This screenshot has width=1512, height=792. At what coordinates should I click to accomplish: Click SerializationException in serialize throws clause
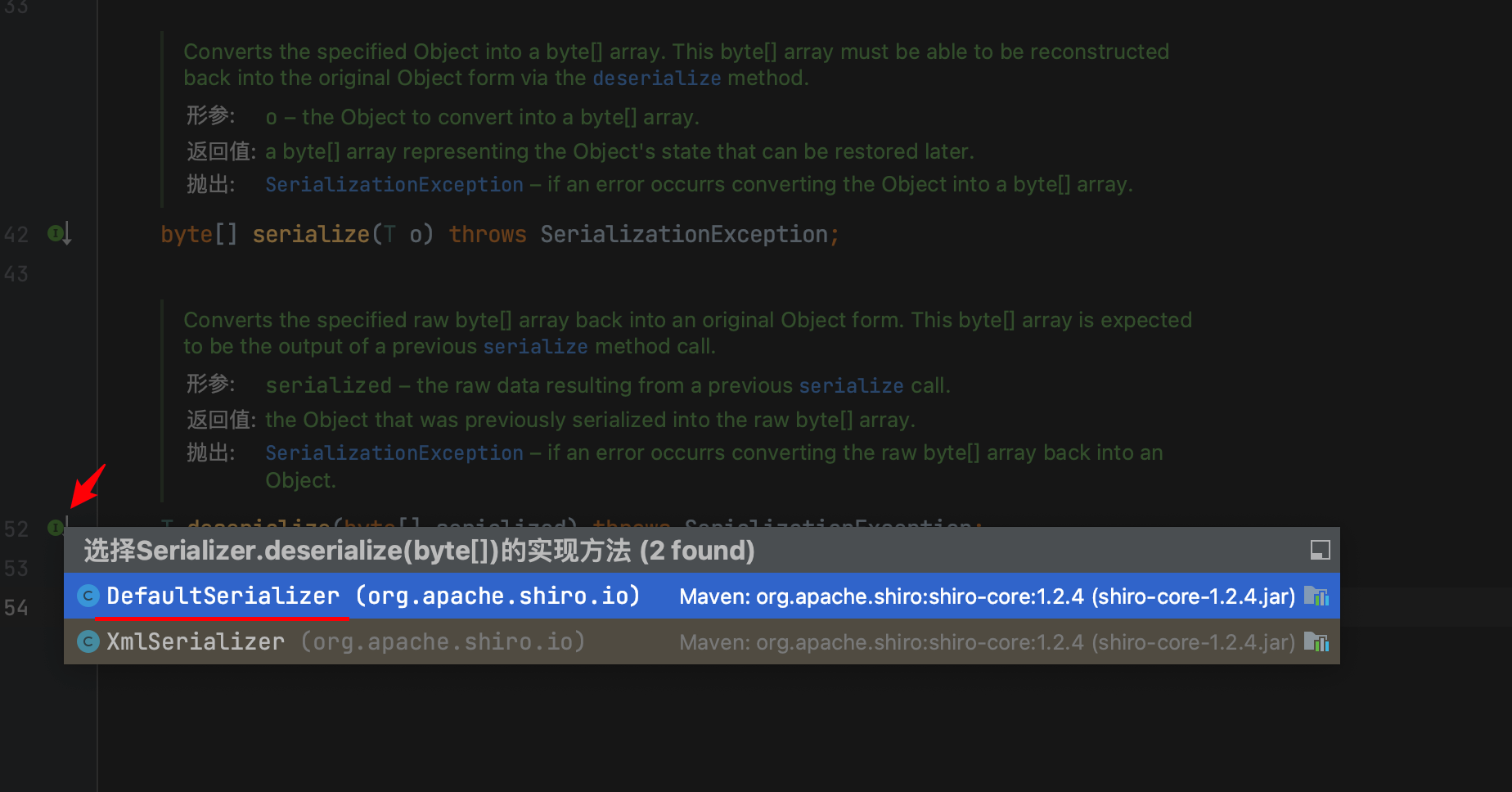(684, 235)
